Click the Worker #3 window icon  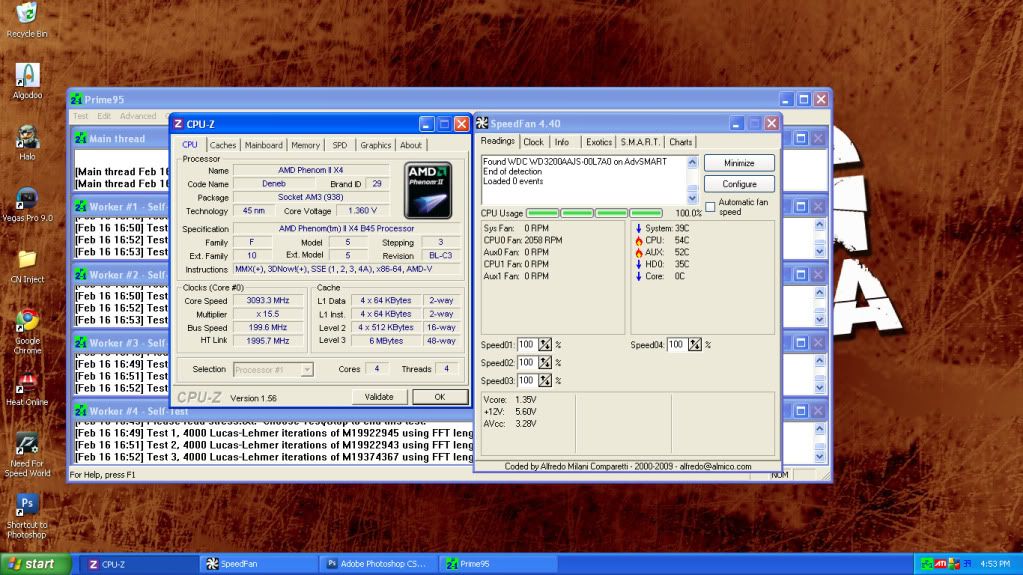pyautogui.click(x=81, y=343)
